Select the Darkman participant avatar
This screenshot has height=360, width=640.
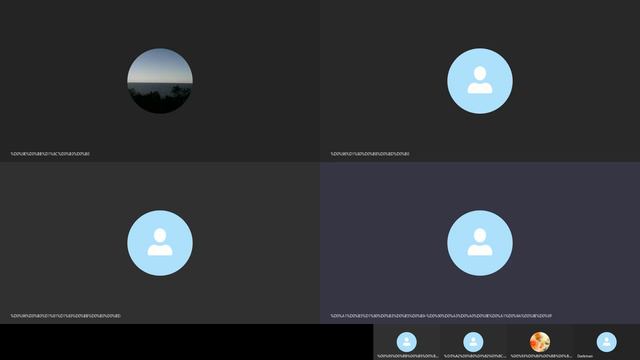click(x=607, y=342)
